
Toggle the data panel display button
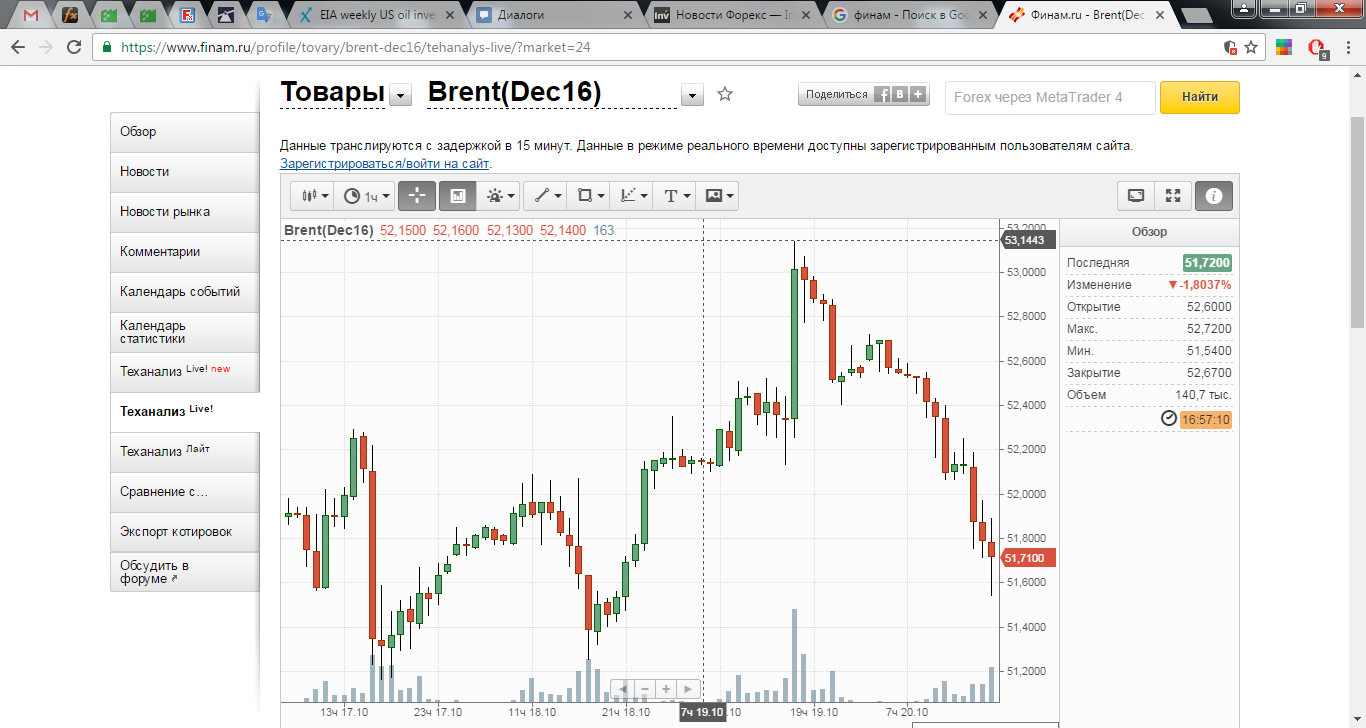coord(457,196)
